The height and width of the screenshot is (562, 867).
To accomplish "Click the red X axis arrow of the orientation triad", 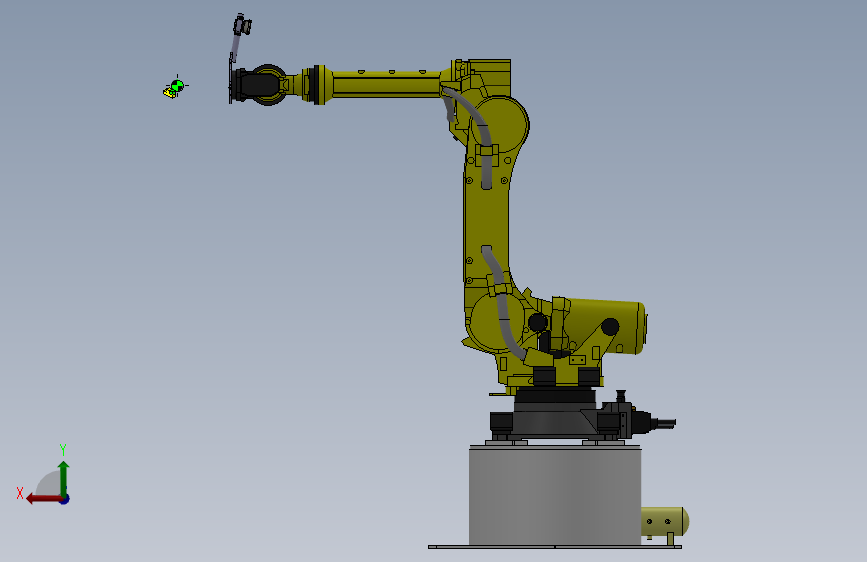I will (x=43, y=499).
